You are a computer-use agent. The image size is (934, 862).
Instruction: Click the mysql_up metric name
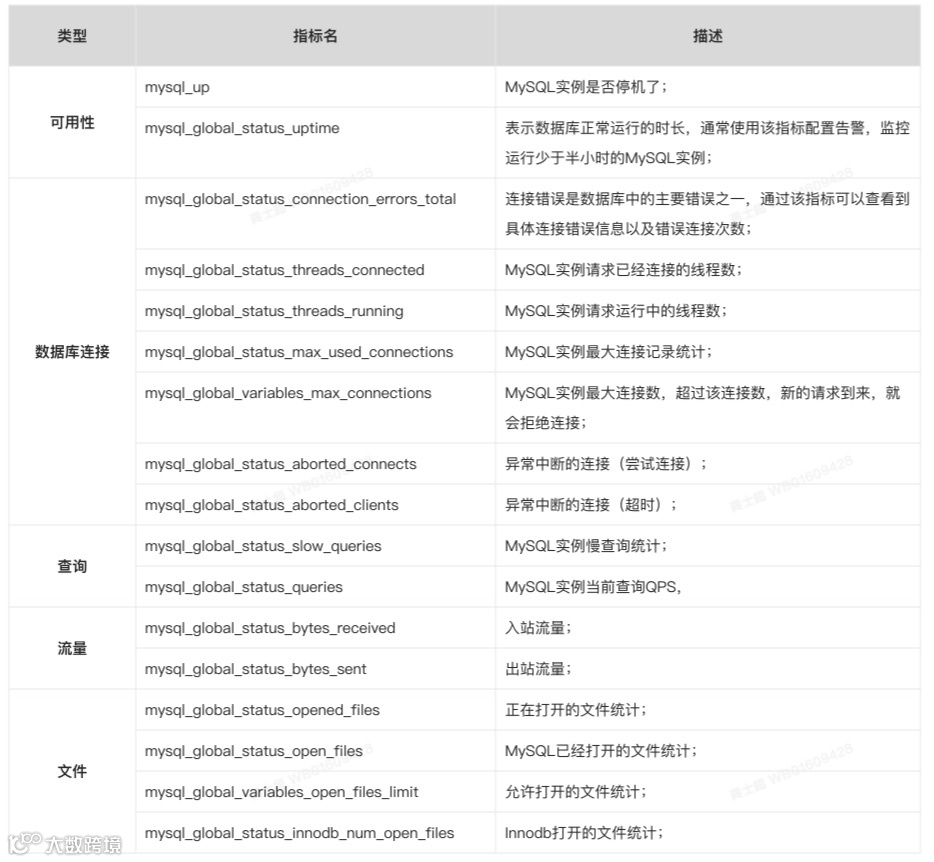pos(177,88)
